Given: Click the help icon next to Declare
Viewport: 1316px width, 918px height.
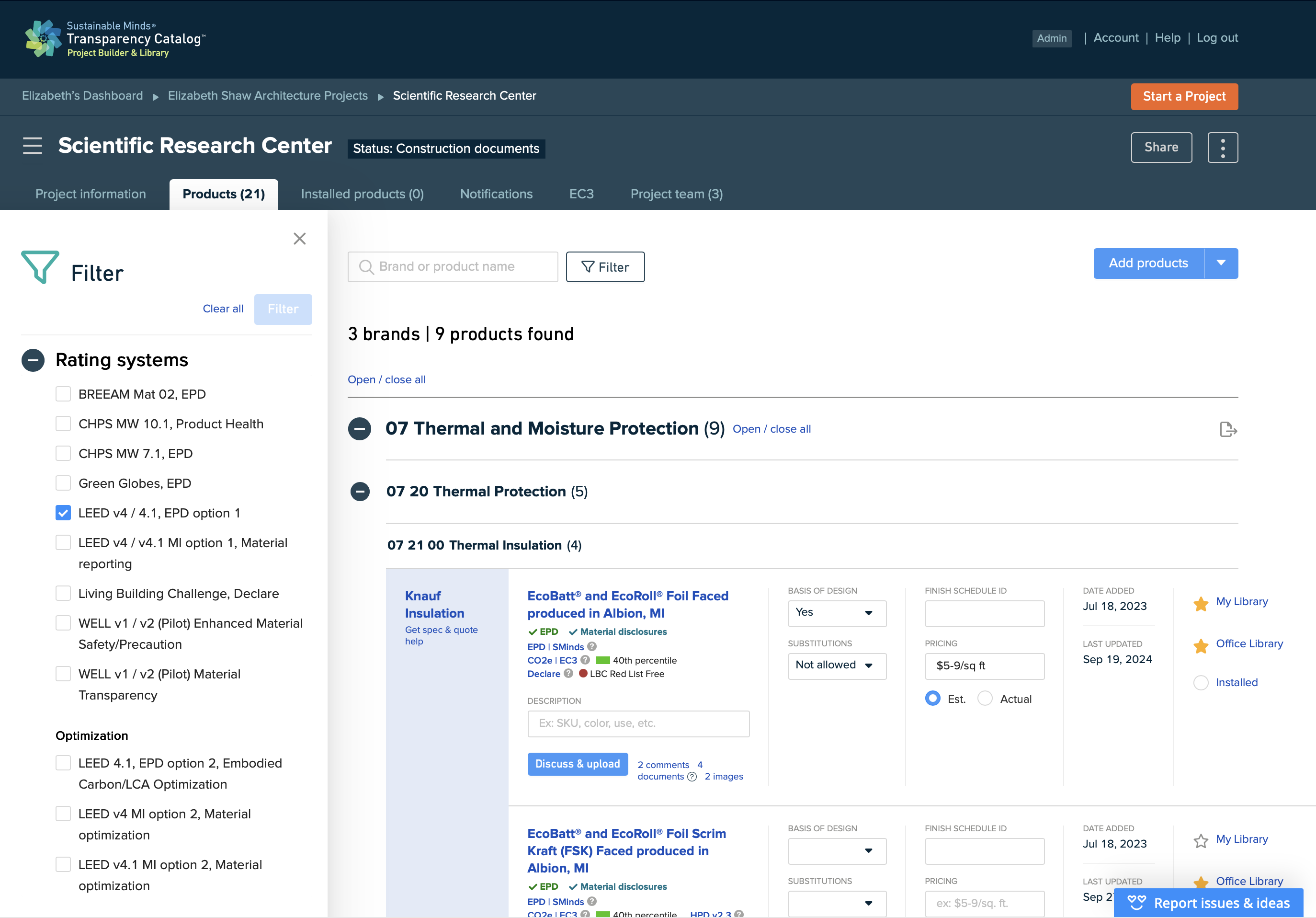Looking at the screenshot, I should pyautogui.click(x=568, y=673).
